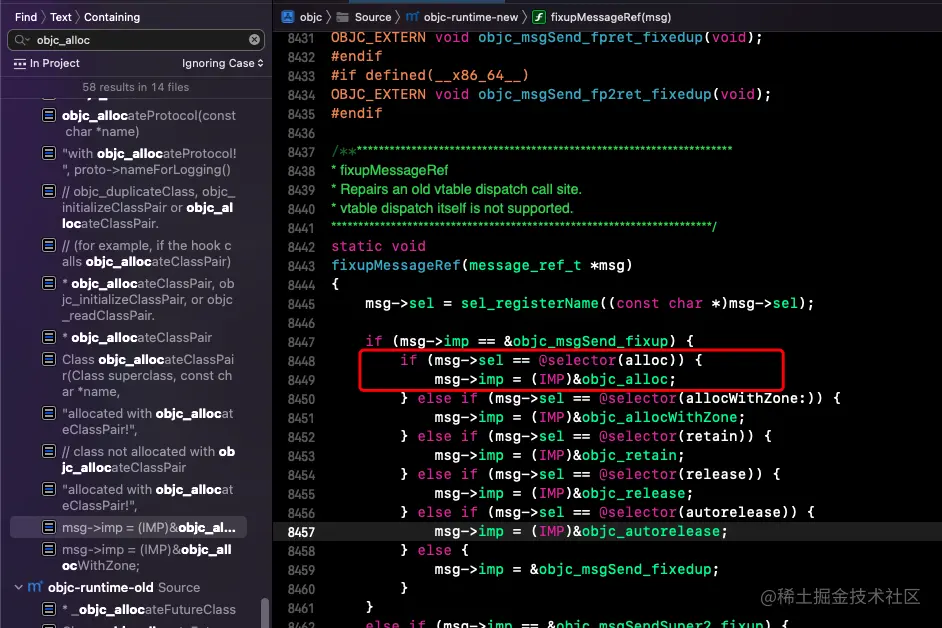Click objc_autorelease identifier on line 8457
The image size is (942, 628).
tap(651, 531)
